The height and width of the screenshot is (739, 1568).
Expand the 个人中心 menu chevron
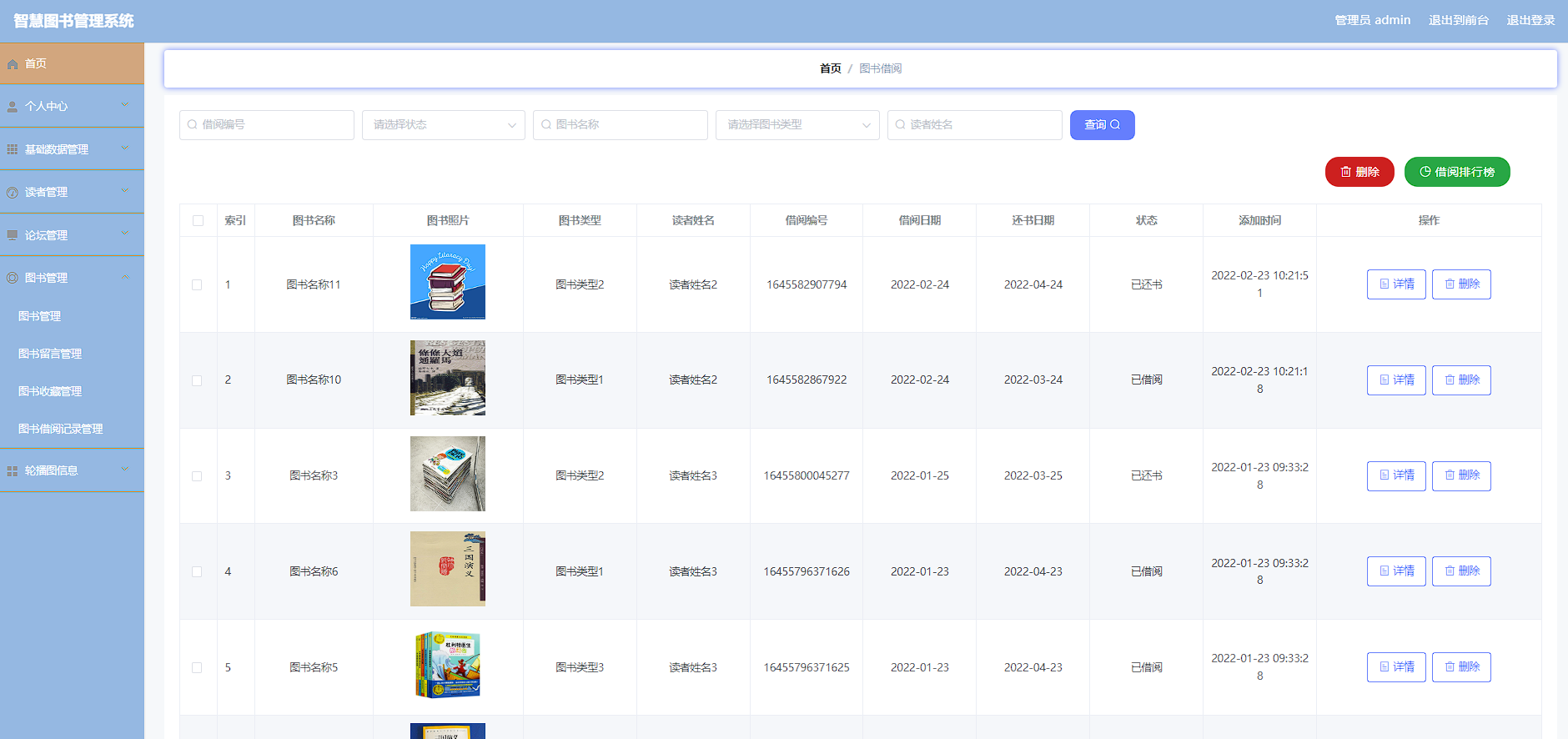[x=125, y=105]
